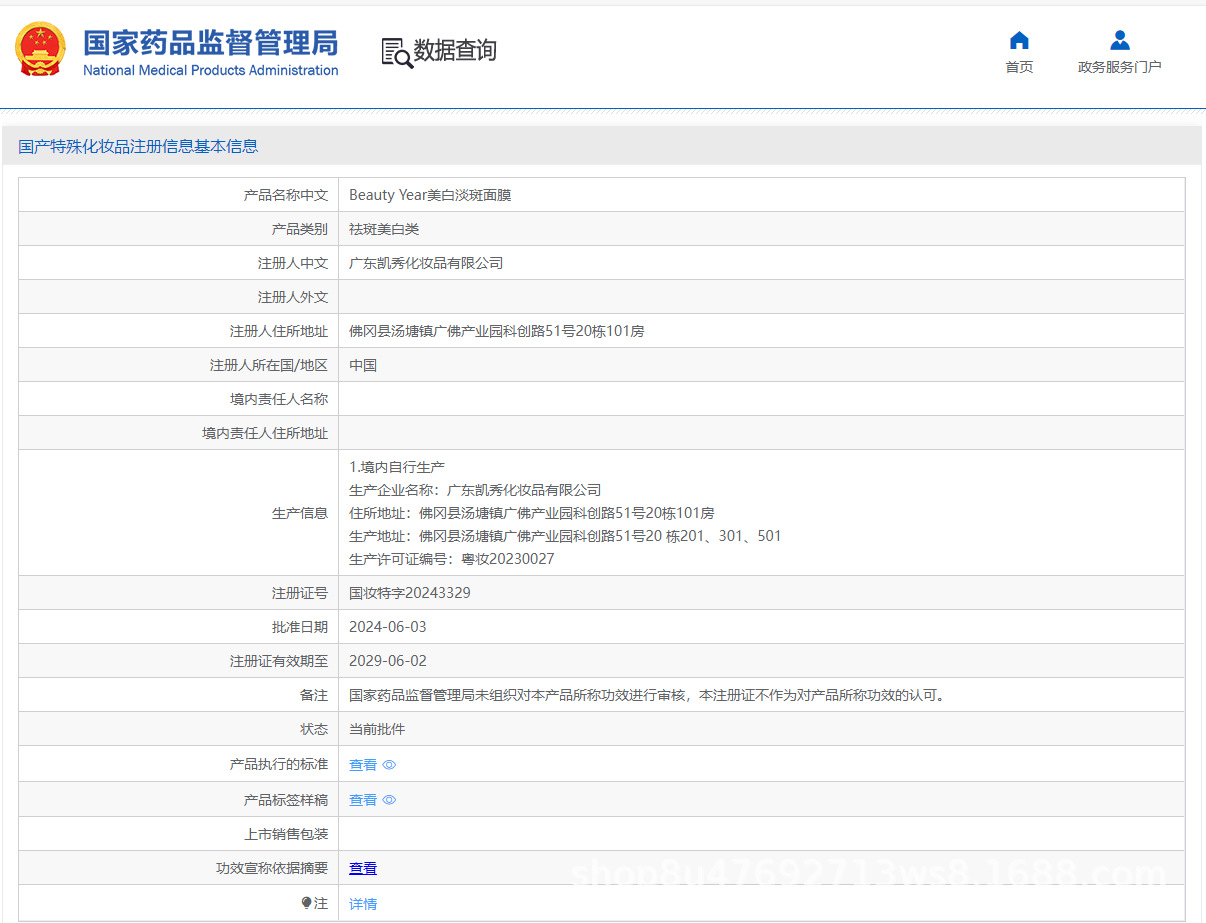
Task: Click registration number 国妆特字20243329
Action: pyautogui.click(x=409, y=593)
